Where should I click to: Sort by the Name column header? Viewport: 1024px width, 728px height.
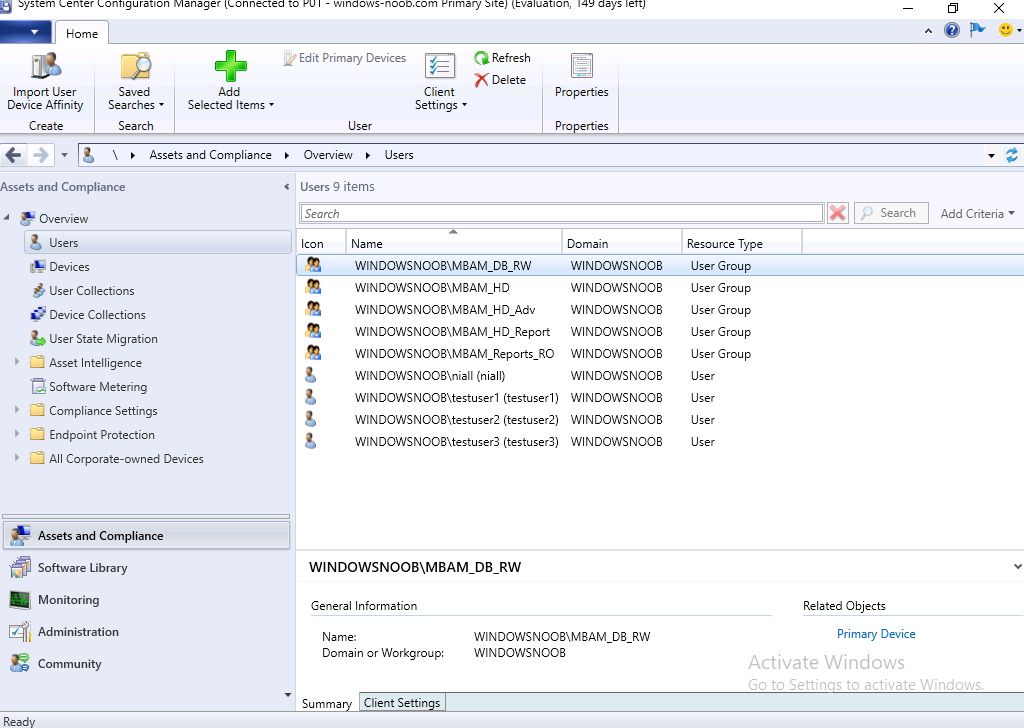(453, 244)
